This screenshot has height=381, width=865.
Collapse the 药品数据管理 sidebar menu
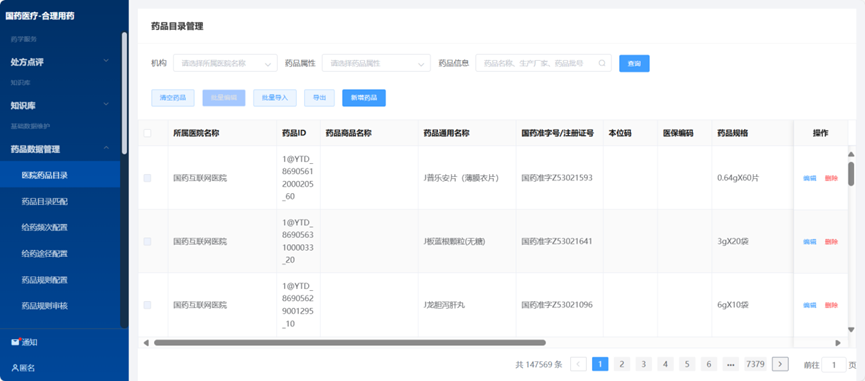tap(60, 149)
